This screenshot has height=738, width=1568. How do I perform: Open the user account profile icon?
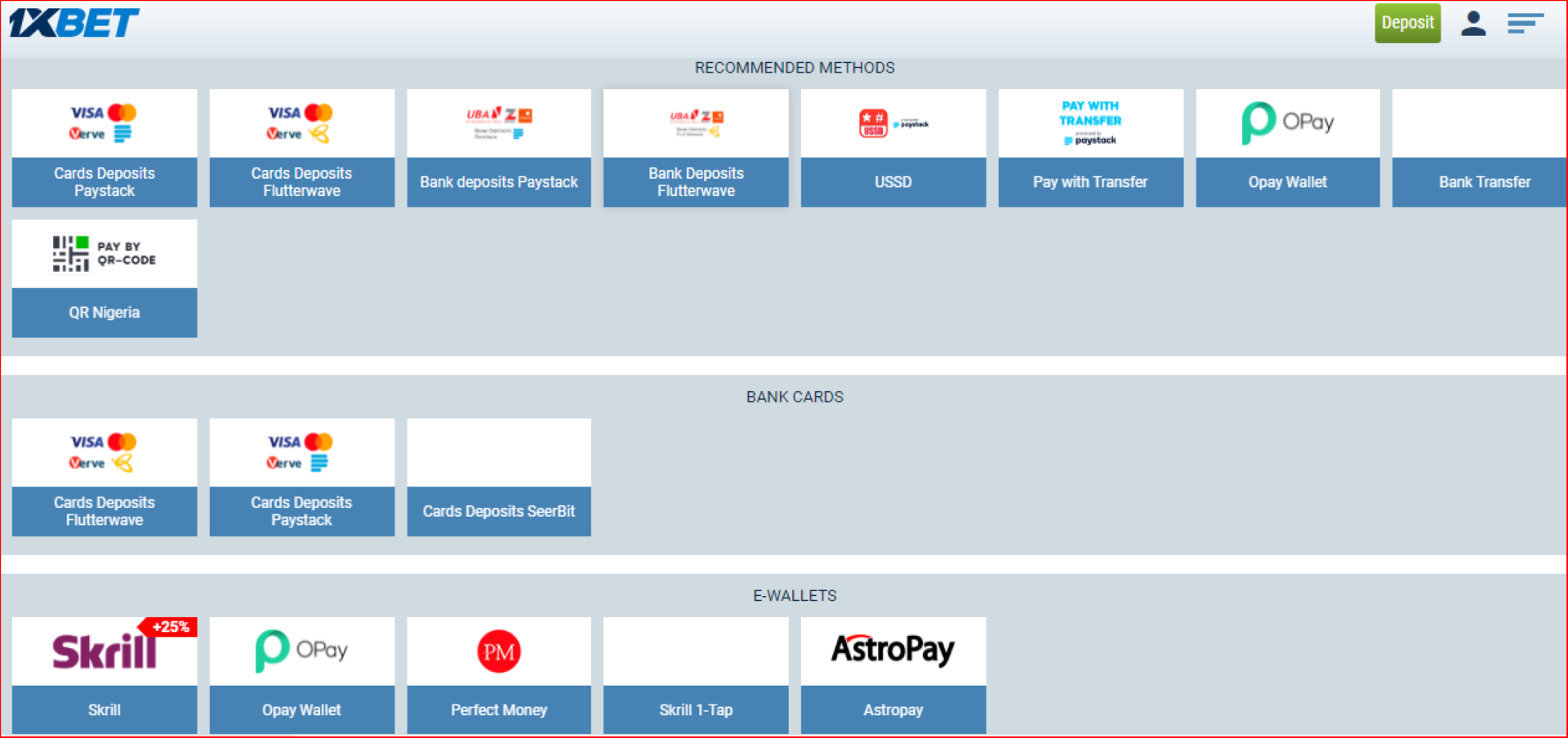click(1473, 23)
